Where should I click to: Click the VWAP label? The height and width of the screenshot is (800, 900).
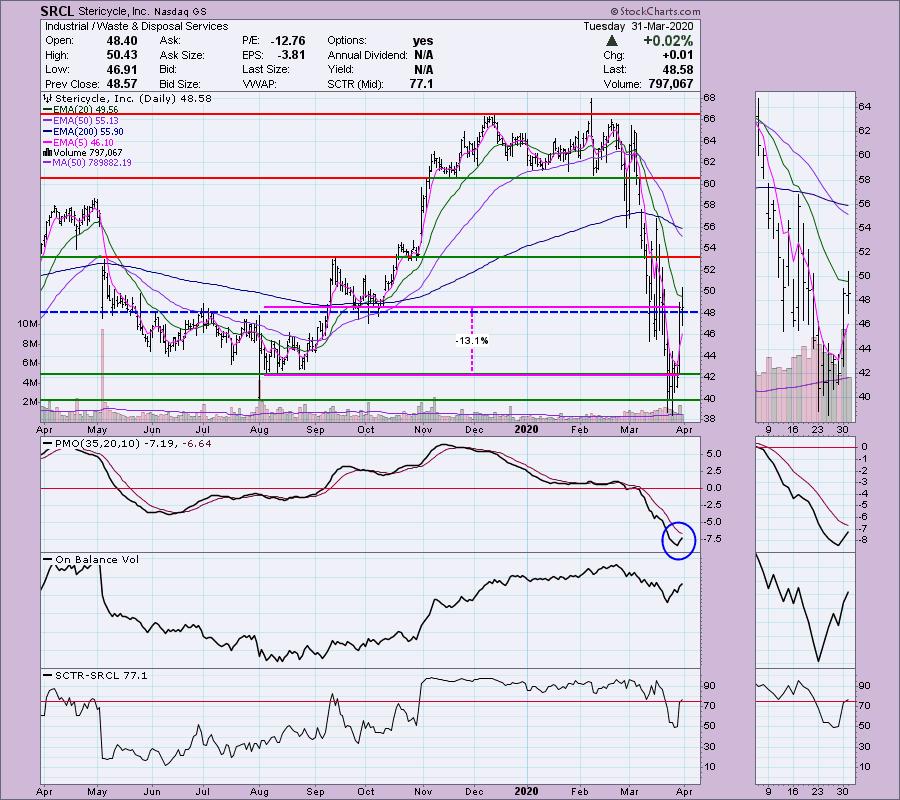(x=259, y=84)
